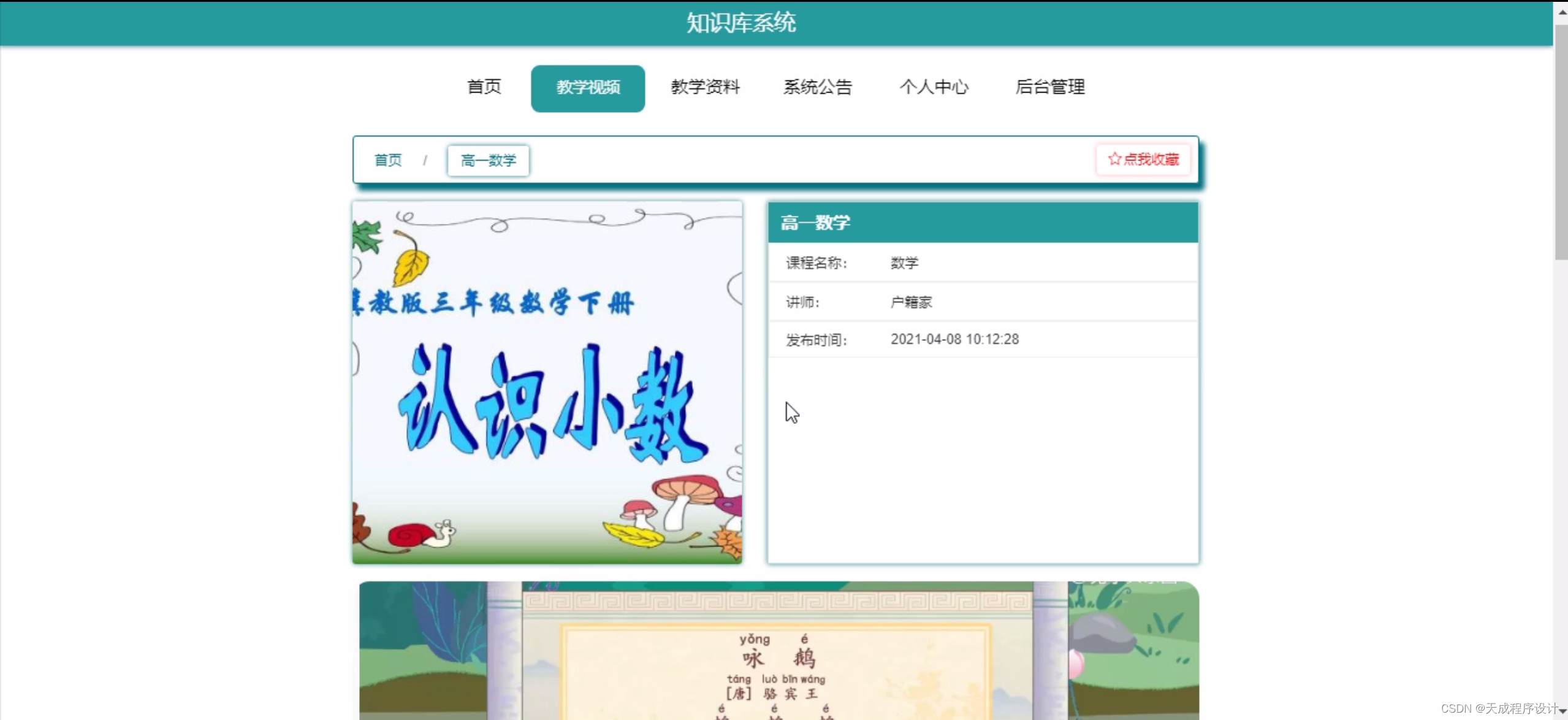Image resolution: width=1568 pixels, height=720 pixels.
Task: Click the 咏鹅 video player area
Action: pos(778,650)
